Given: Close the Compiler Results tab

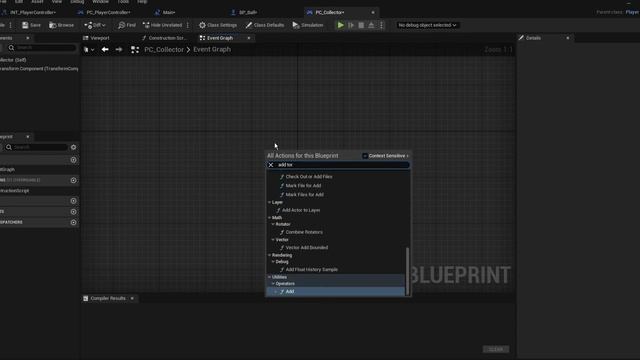Looking at the screenshot, I should [x=132, y=299].
